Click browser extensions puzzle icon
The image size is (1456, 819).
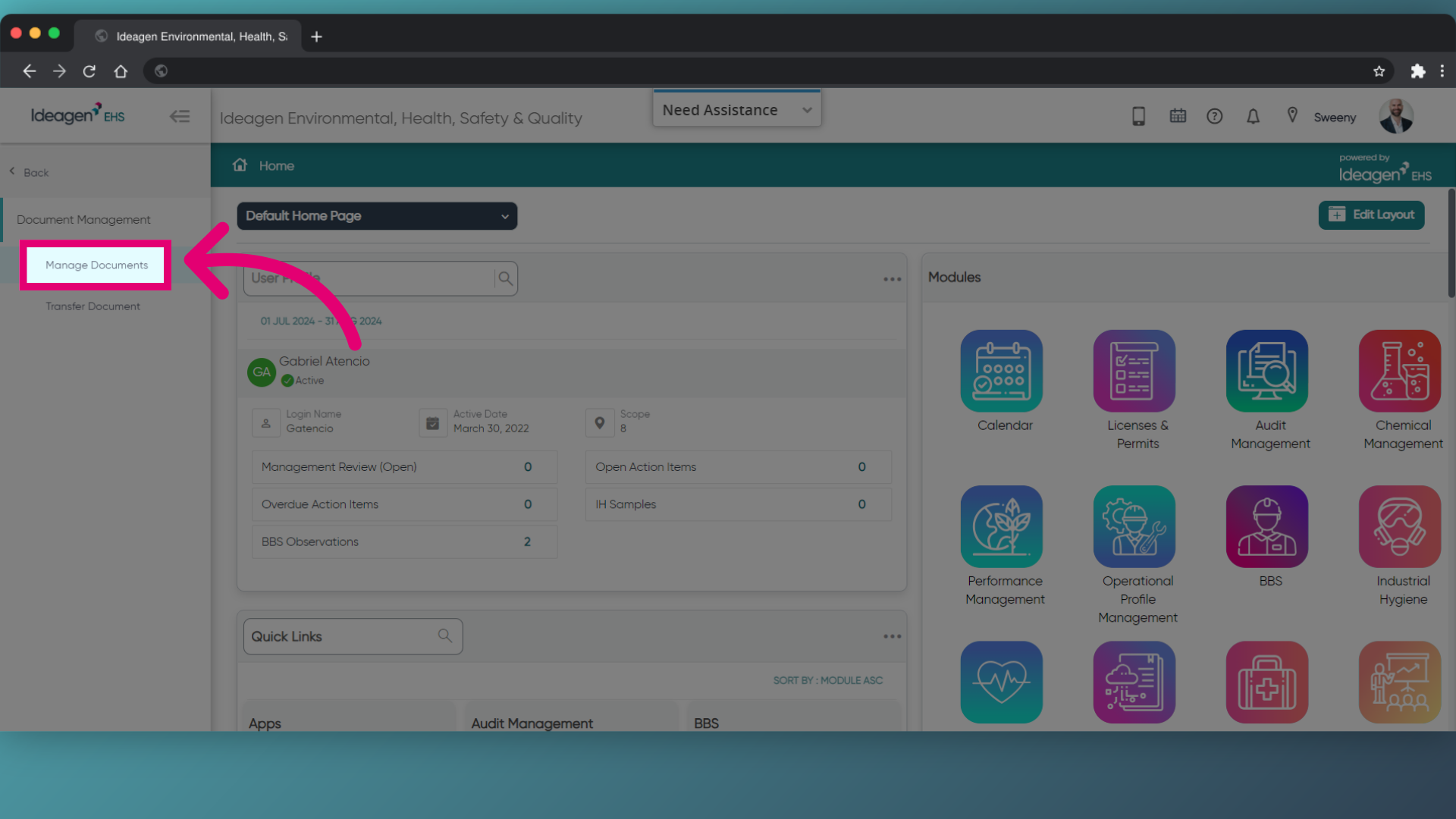click(x=1417, y=71)
